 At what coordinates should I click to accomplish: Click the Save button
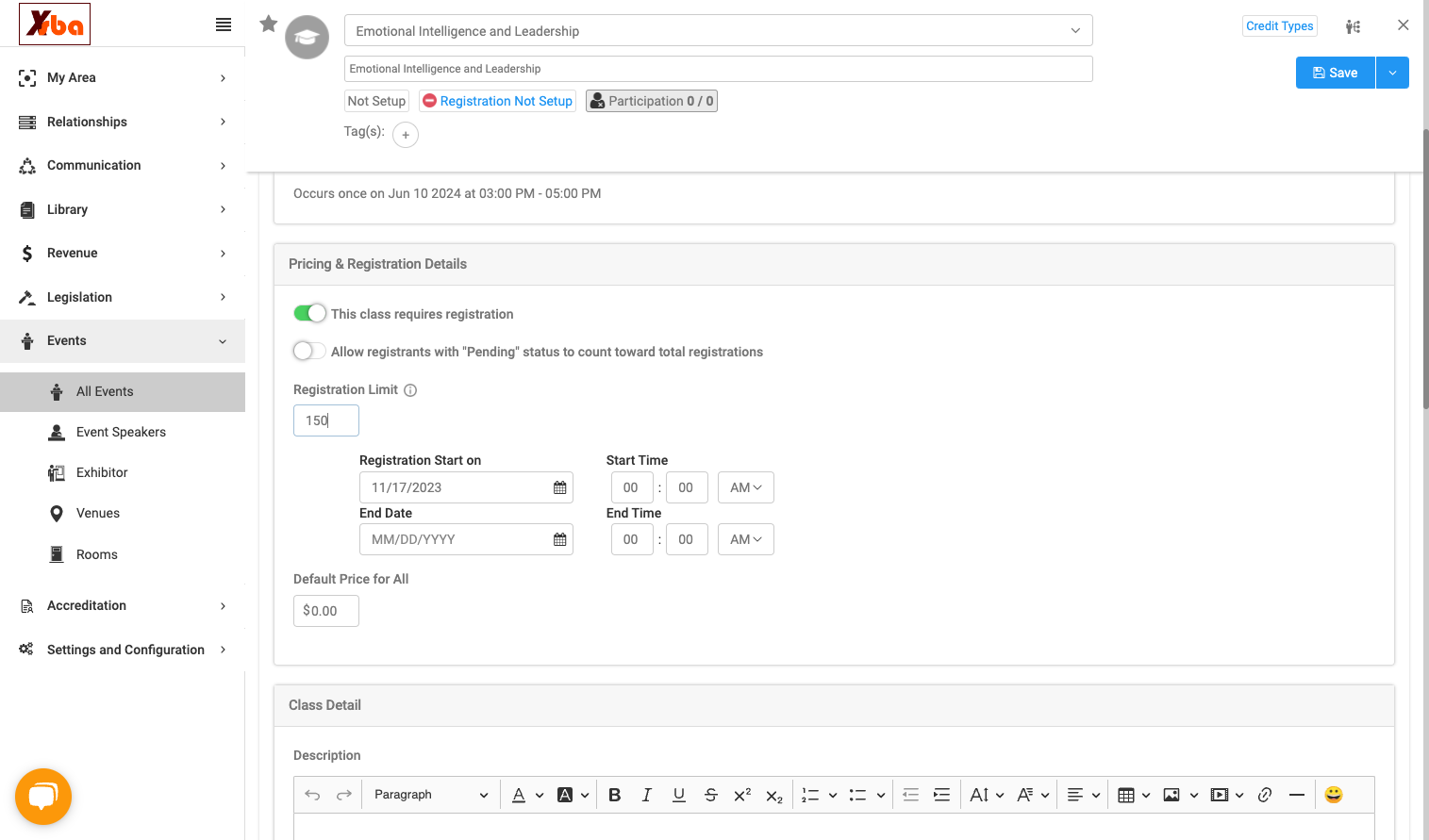pyautogui.click(x=1336, y=73)
